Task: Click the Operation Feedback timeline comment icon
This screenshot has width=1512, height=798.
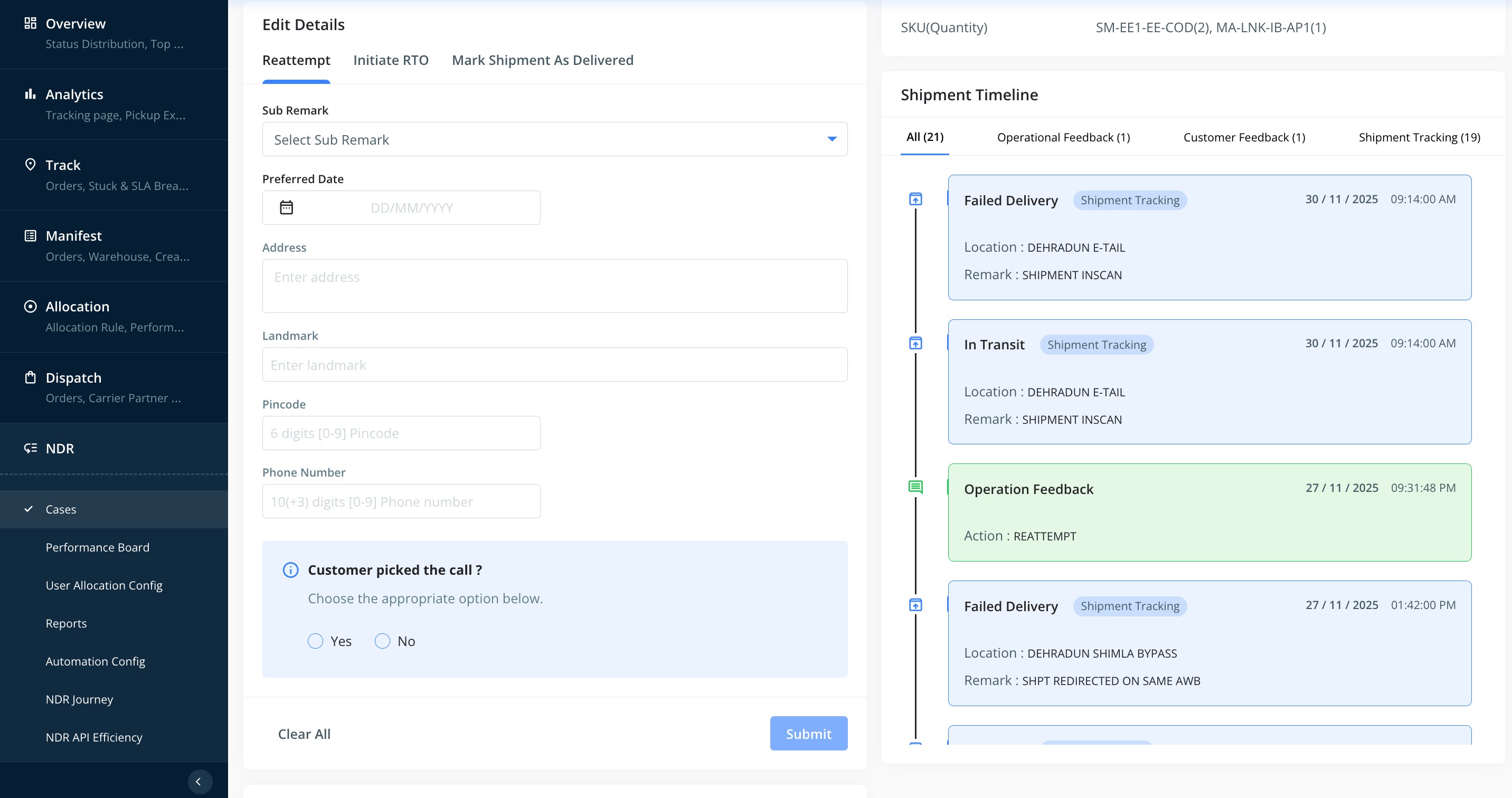Action: tap(915, 487)
